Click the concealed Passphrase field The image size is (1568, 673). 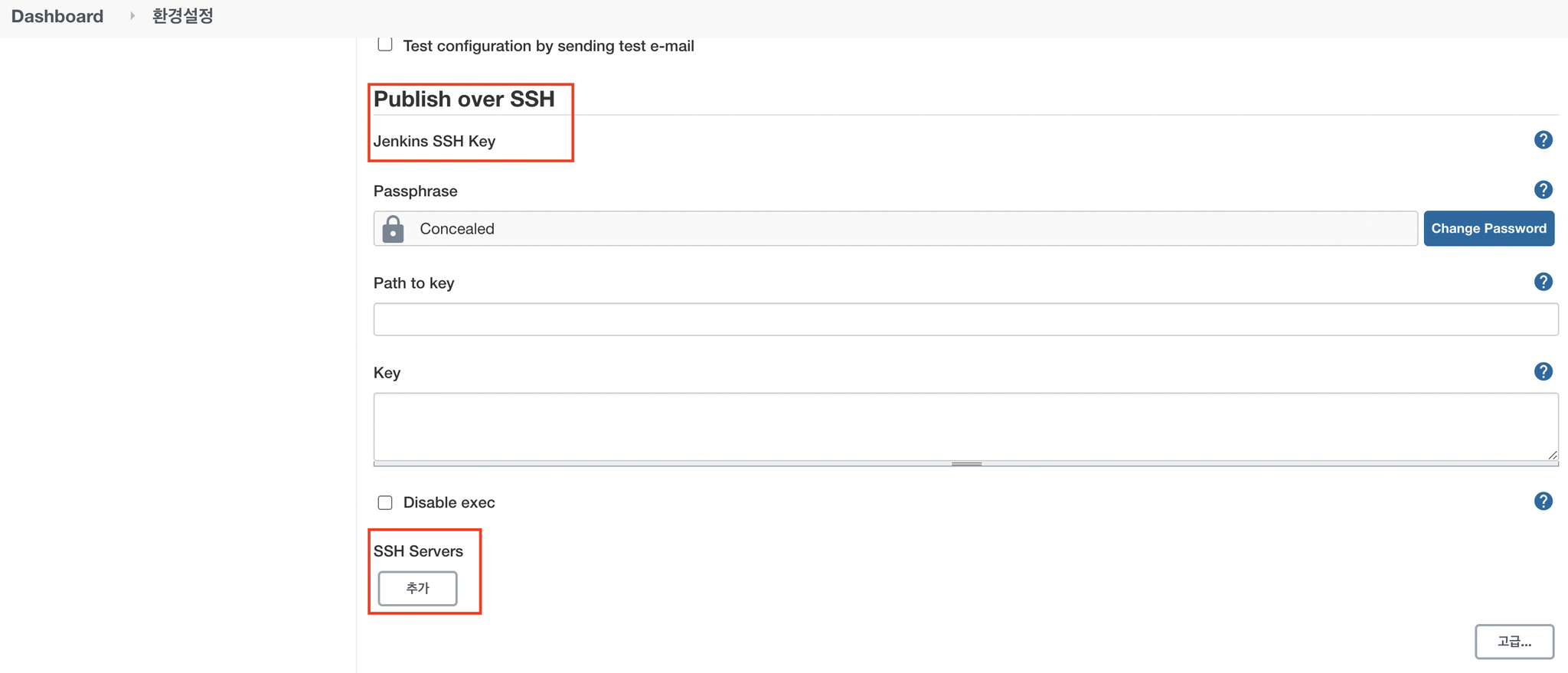895,228
